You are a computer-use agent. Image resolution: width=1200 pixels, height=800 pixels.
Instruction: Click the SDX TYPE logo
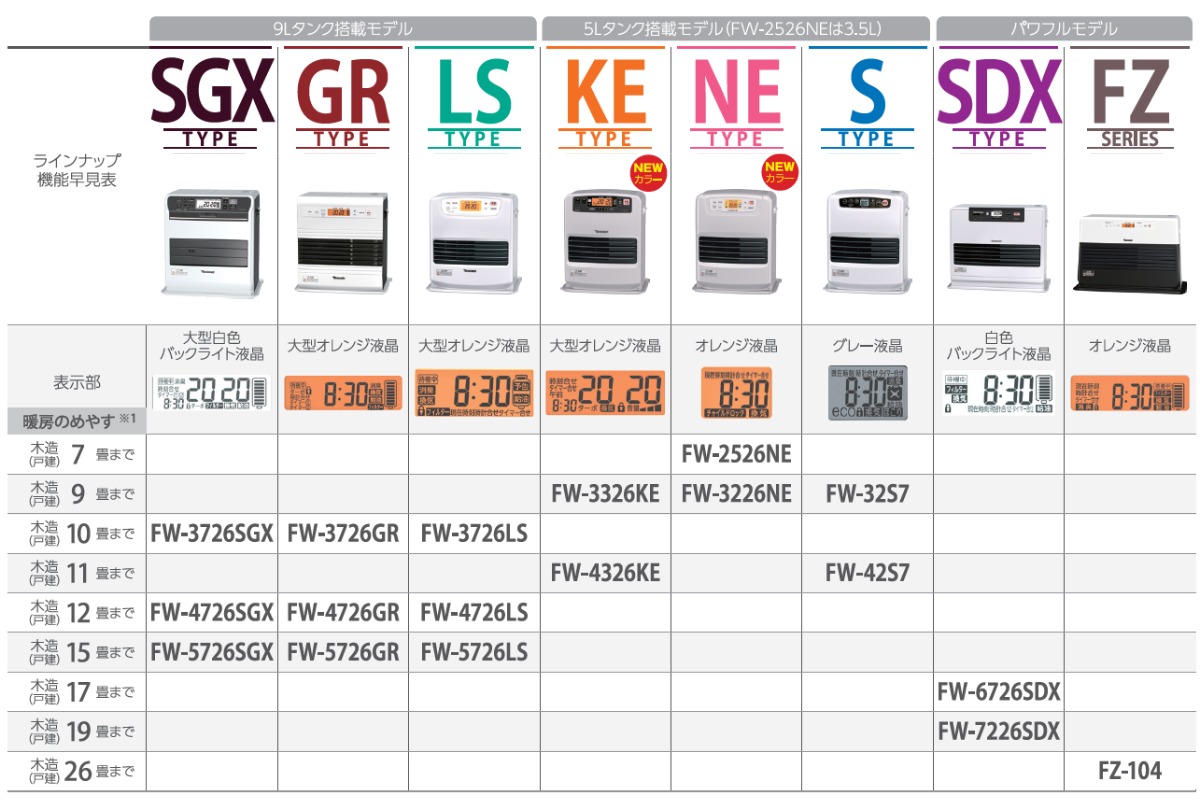998,102
